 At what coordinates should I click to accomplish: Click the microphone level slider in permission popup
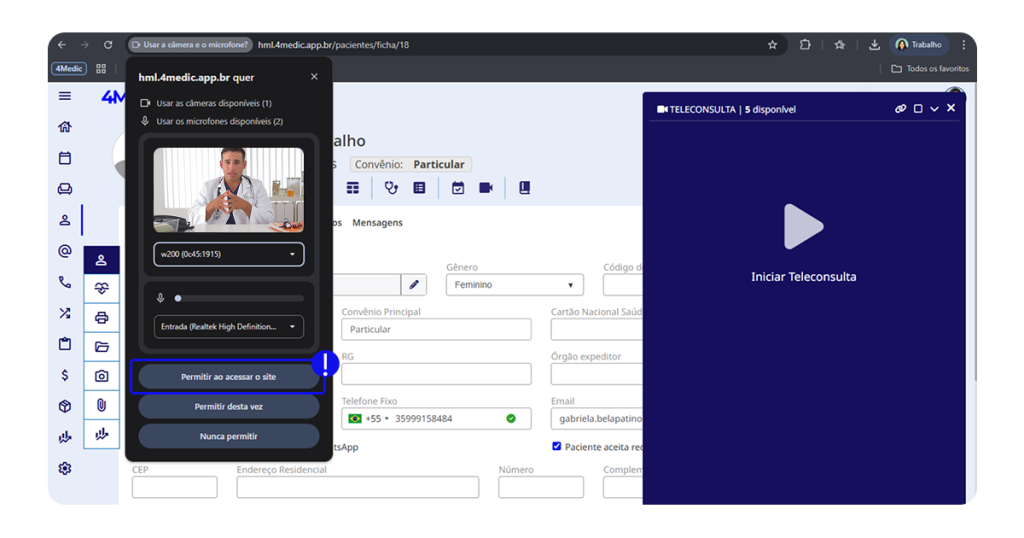point(240,298)
